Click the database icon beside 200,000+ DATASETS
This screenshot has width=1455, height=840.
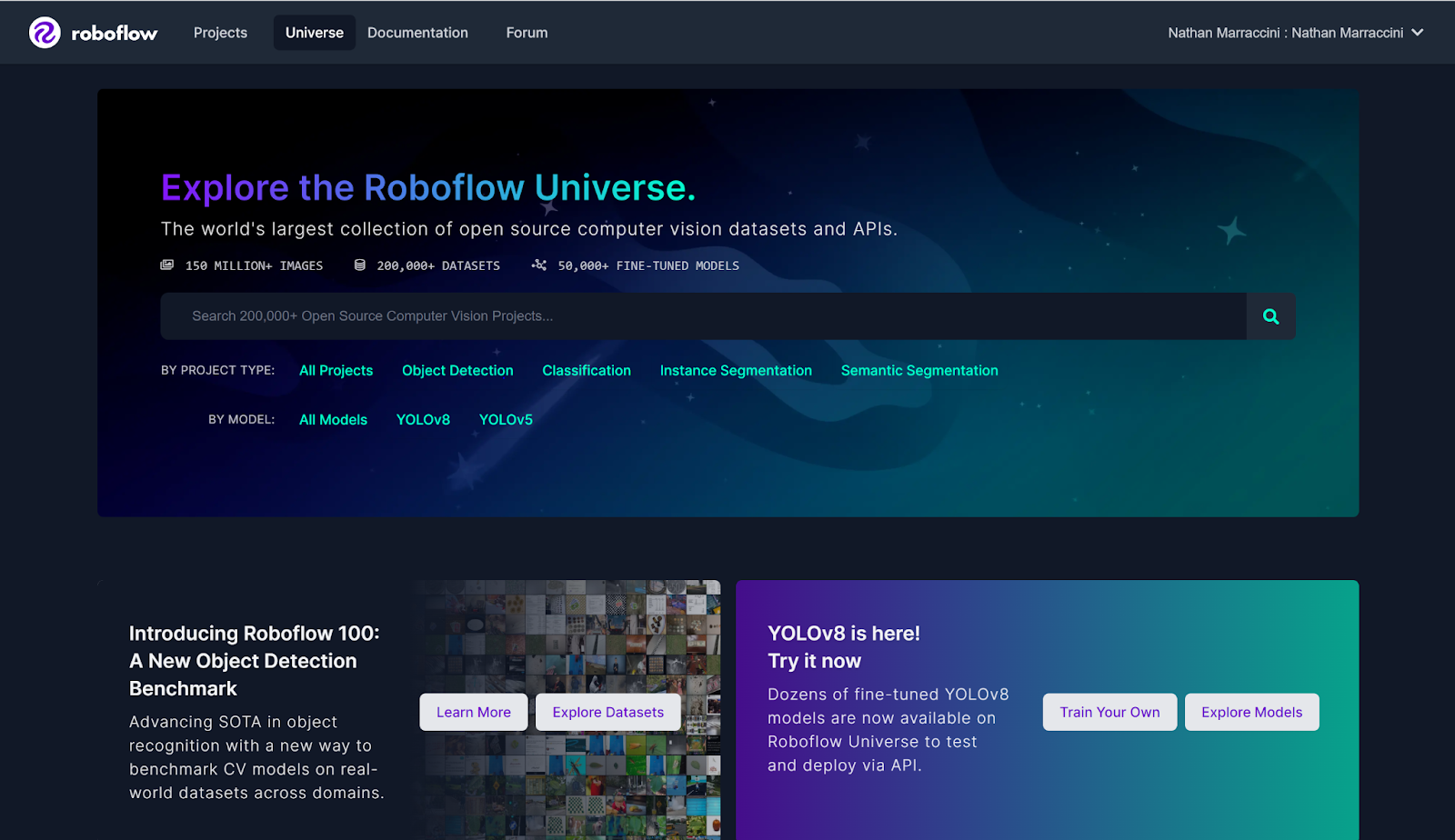tap(360, 265)
